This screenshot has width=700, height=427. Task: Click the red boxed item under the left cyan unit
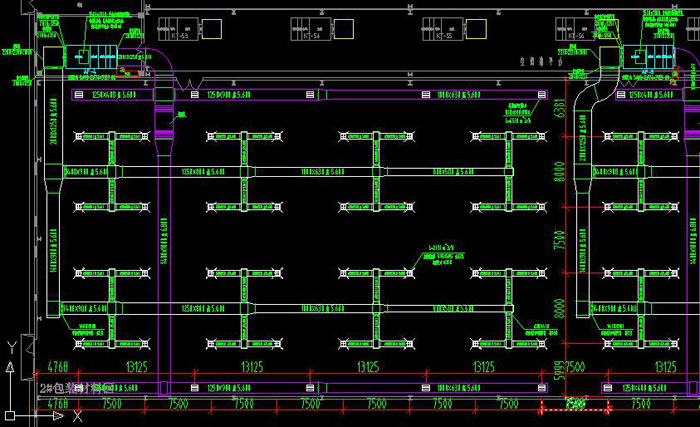[x=127, y=72]
